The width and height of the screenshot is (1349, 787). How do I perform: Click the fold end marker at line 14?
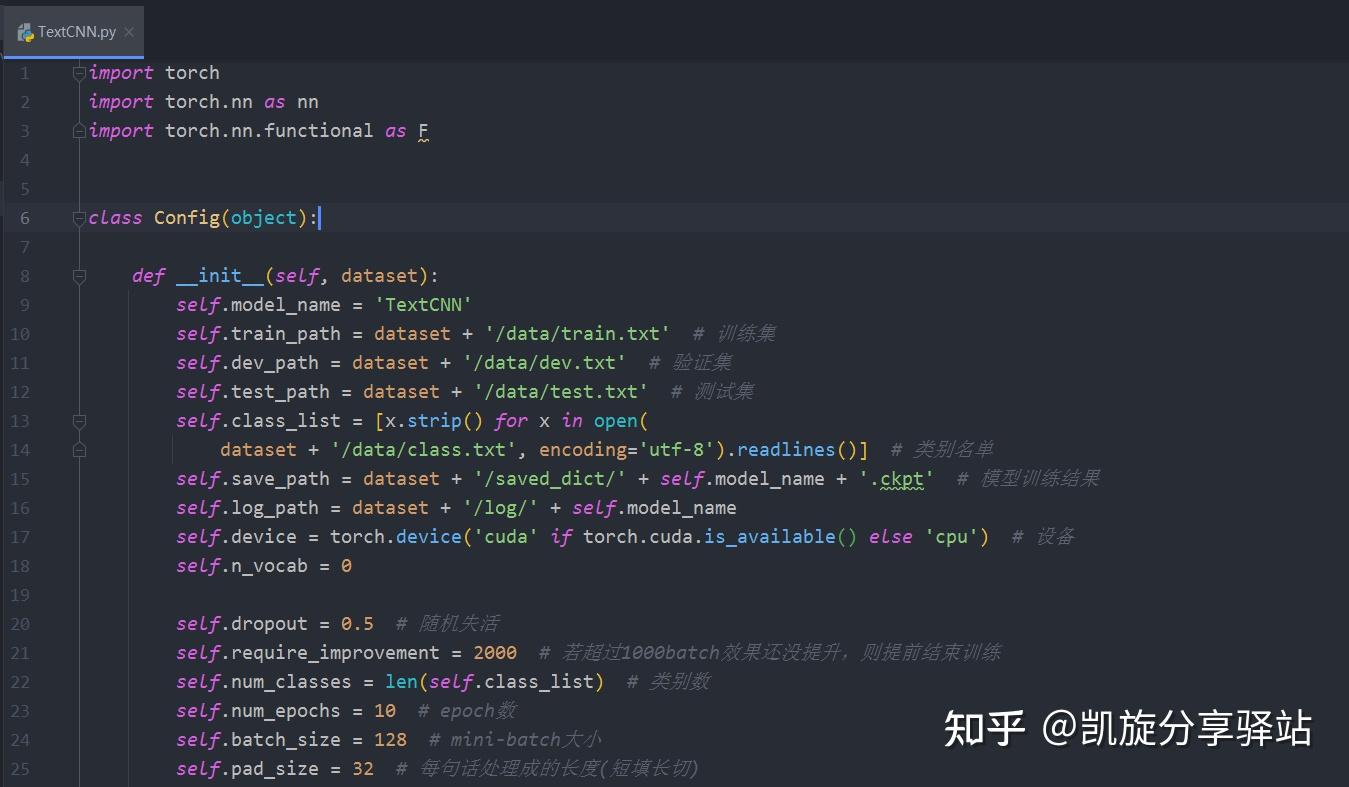click(79, 449)
